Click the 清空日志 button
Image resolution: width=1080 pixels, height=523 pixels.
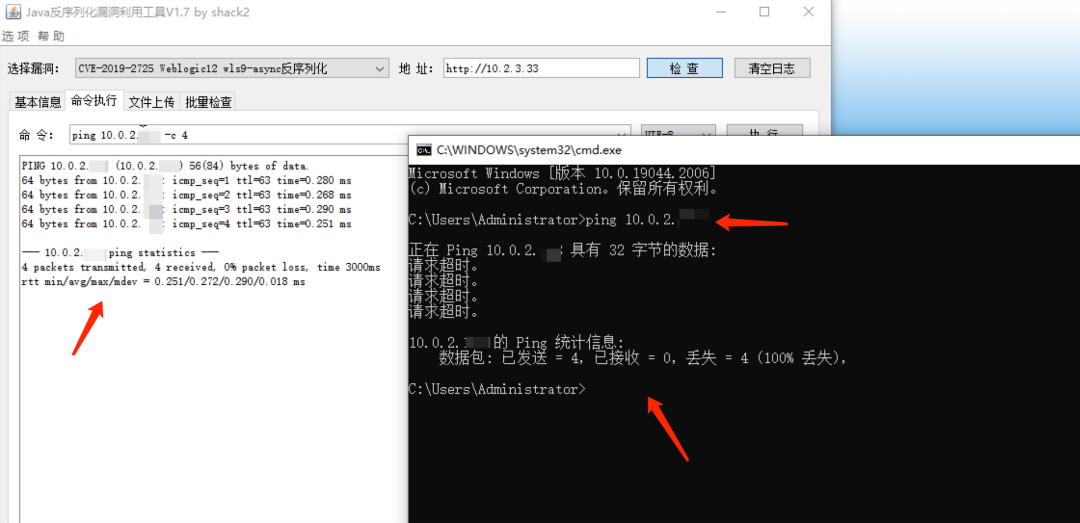pyautogui.click(x=772, y=68)
